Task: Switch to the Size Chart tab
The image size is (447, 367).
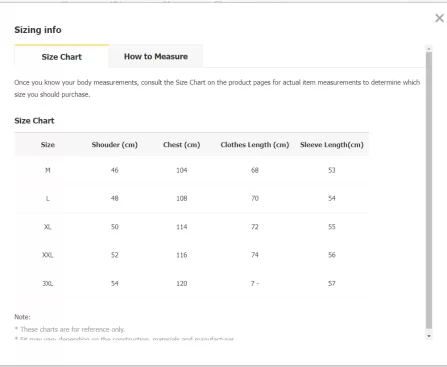Action: click(x=61, y=56)
